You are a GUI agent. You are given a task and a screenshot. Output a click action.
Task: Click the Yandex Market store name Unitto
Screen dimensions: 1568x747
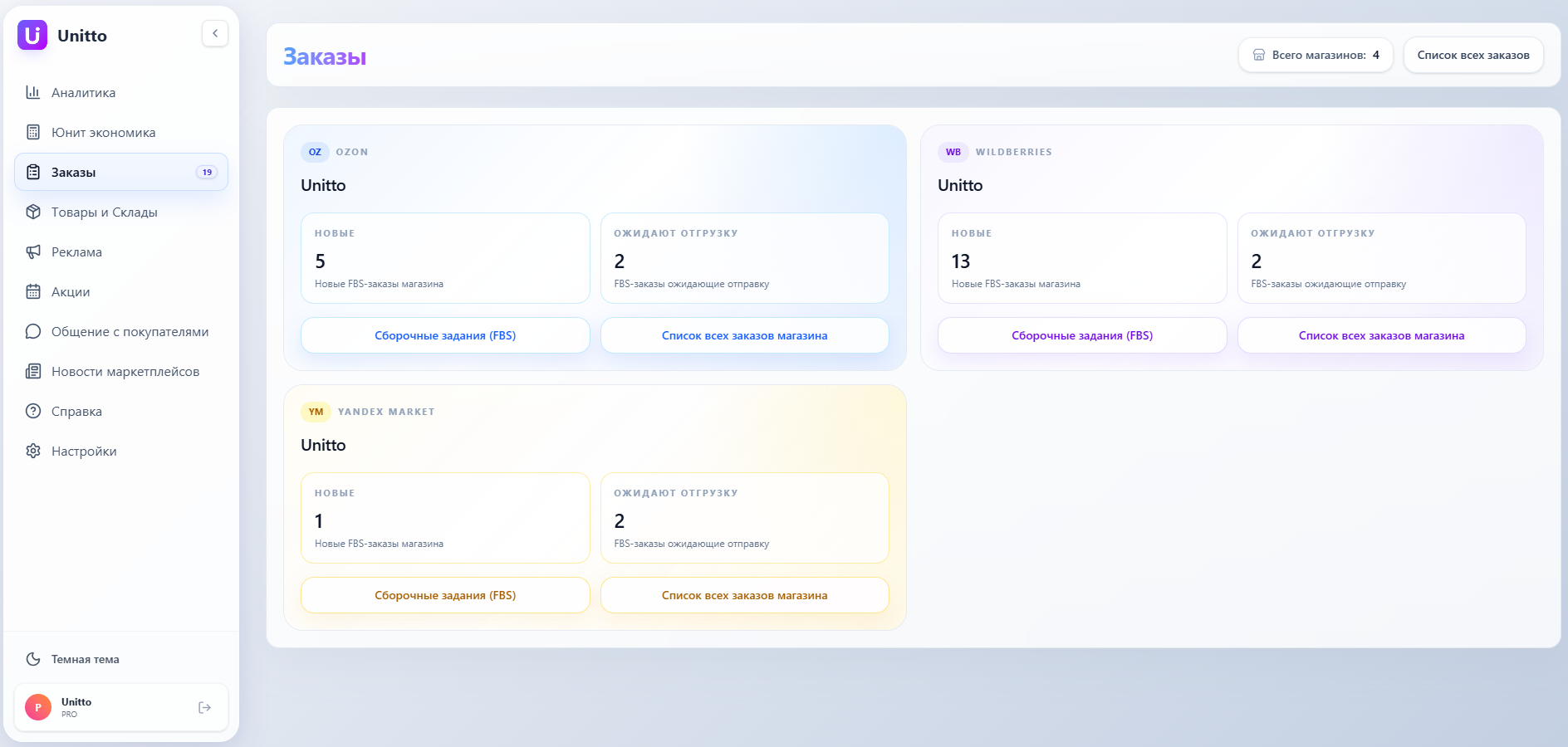click(323, 445)
